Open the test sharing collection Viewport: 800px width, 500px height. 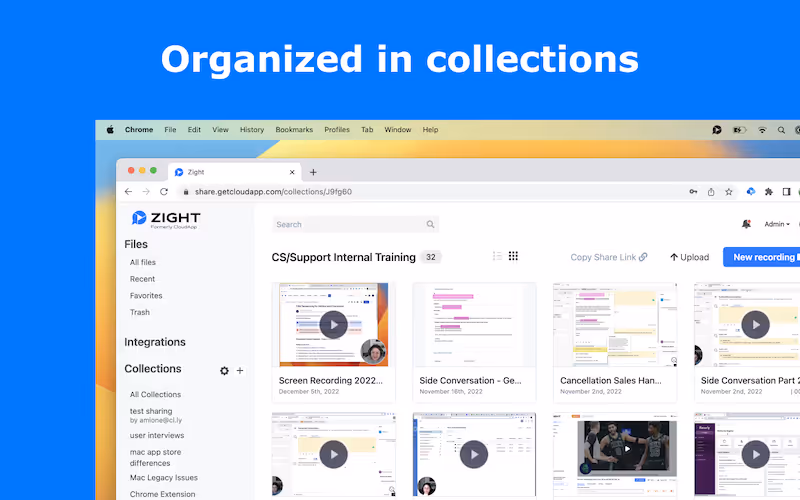click(156, 415)
